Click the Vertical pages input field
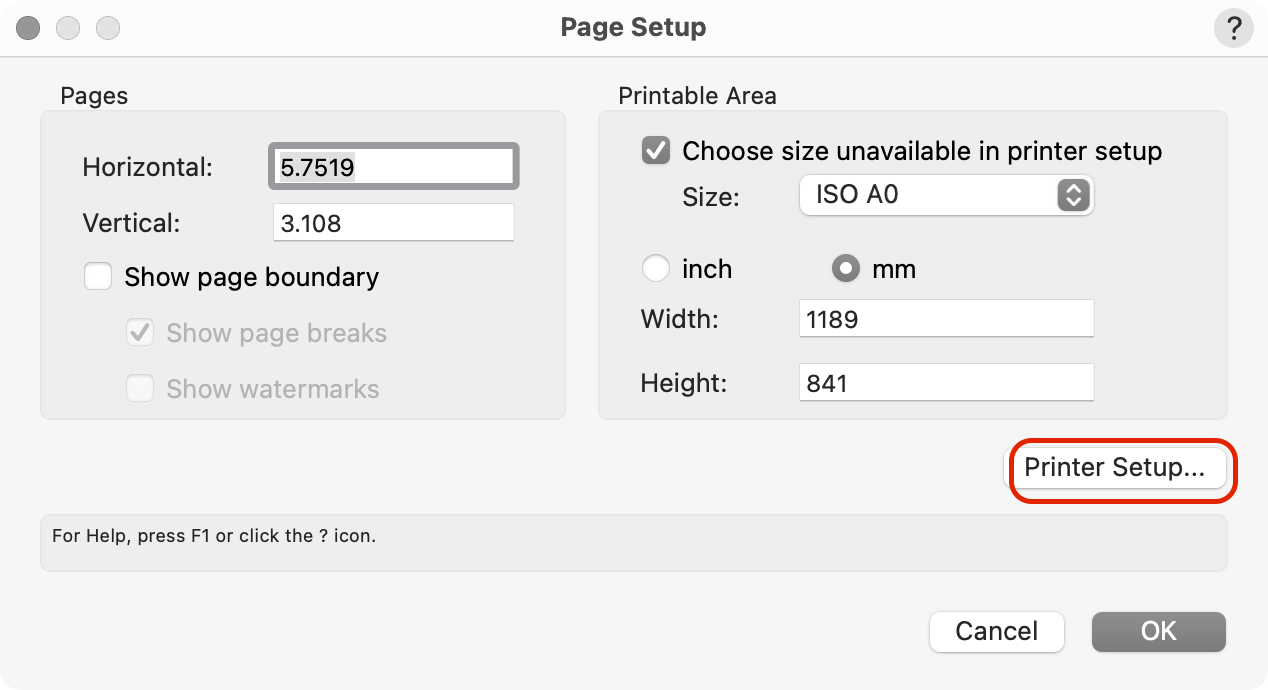Image resolution: width=1268 pixels, height=690 pixels. [394, 223]
